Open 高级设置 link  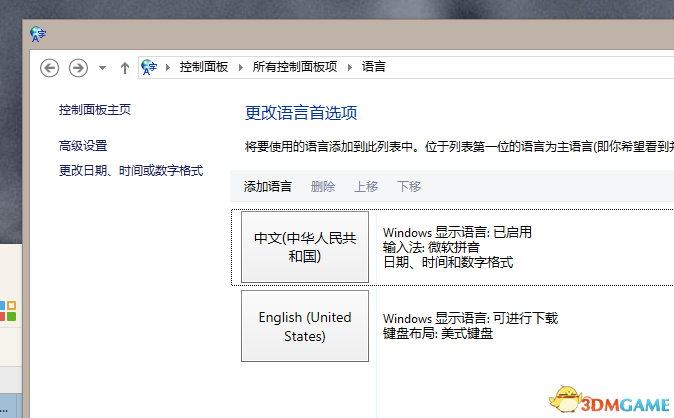[x=83, y=146]
